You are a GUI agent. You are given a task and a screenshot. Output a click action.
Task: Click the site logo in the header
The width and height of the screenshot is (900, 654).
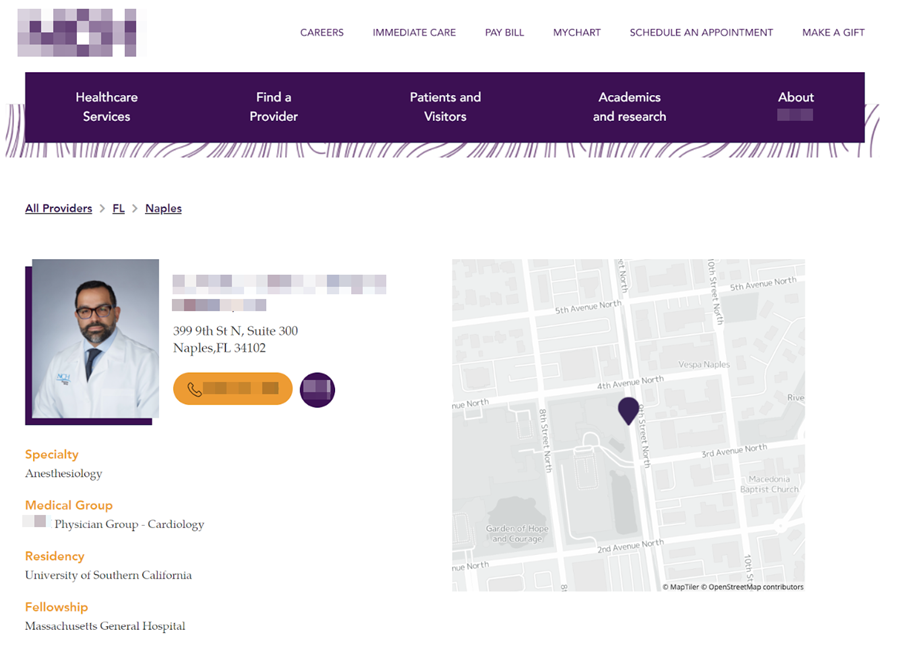[x=78, y=32]
